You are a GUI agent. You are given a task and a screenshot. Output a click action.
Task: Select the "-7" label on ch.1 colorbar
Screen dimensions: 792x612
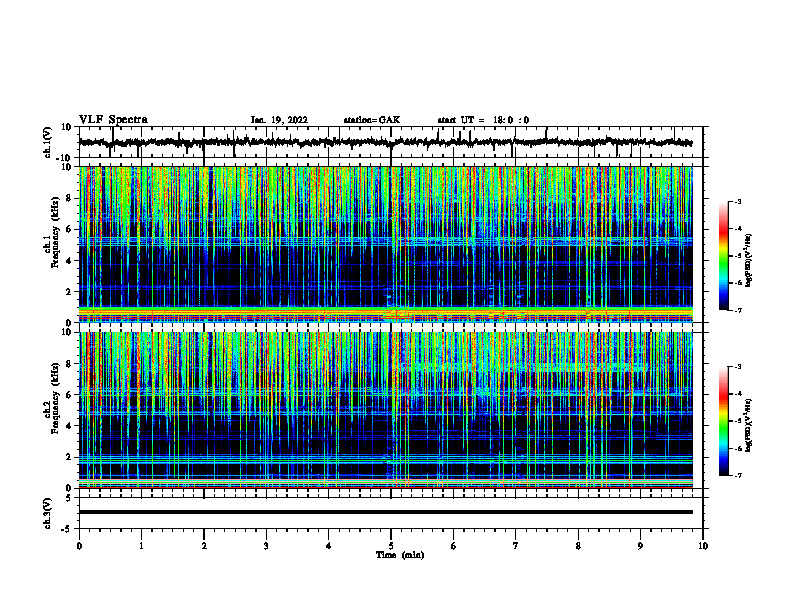pos(737,310)
